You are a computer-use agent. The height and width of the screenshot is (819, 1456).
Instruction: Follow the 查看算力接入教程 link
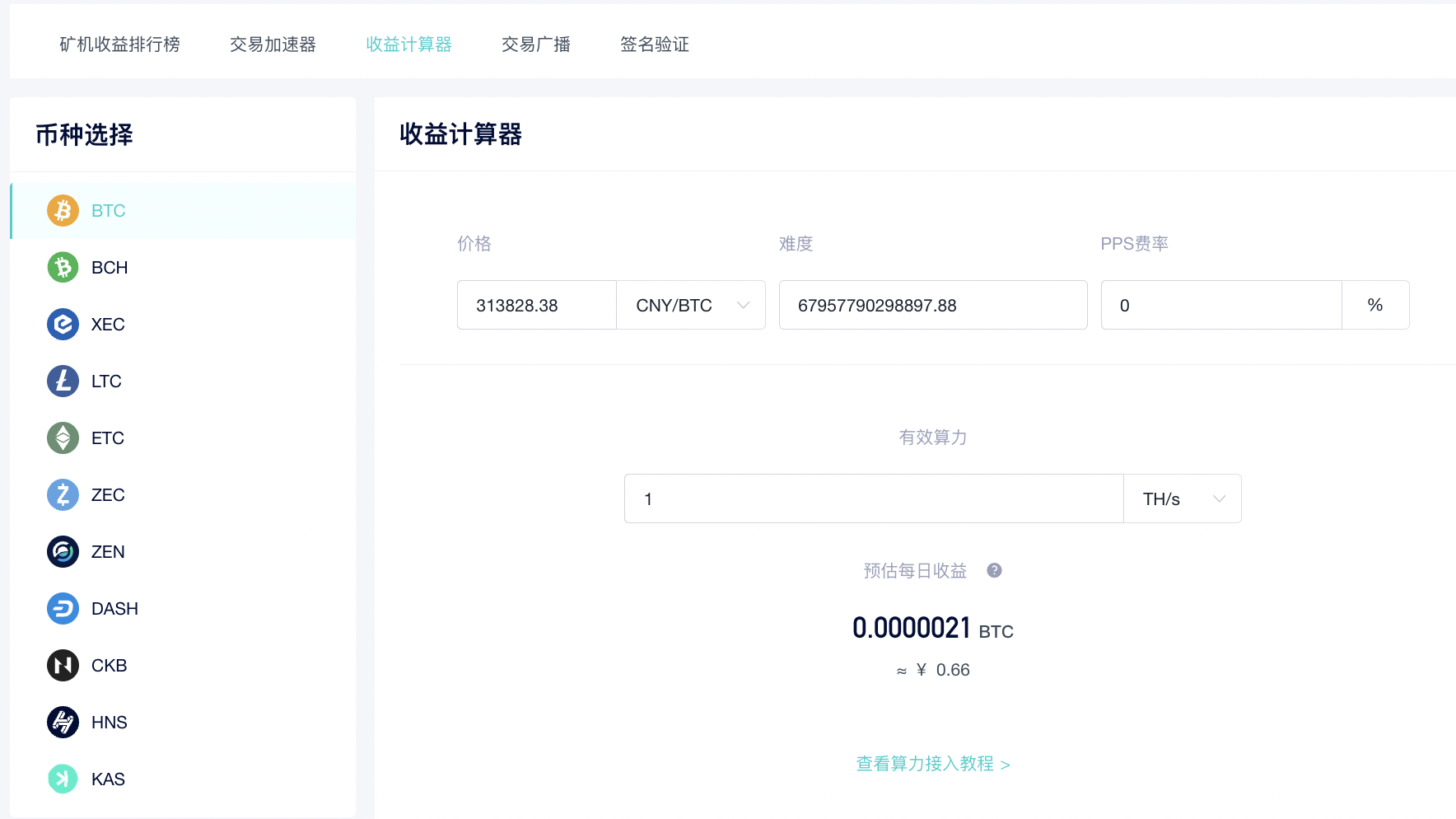click(933, 764)
